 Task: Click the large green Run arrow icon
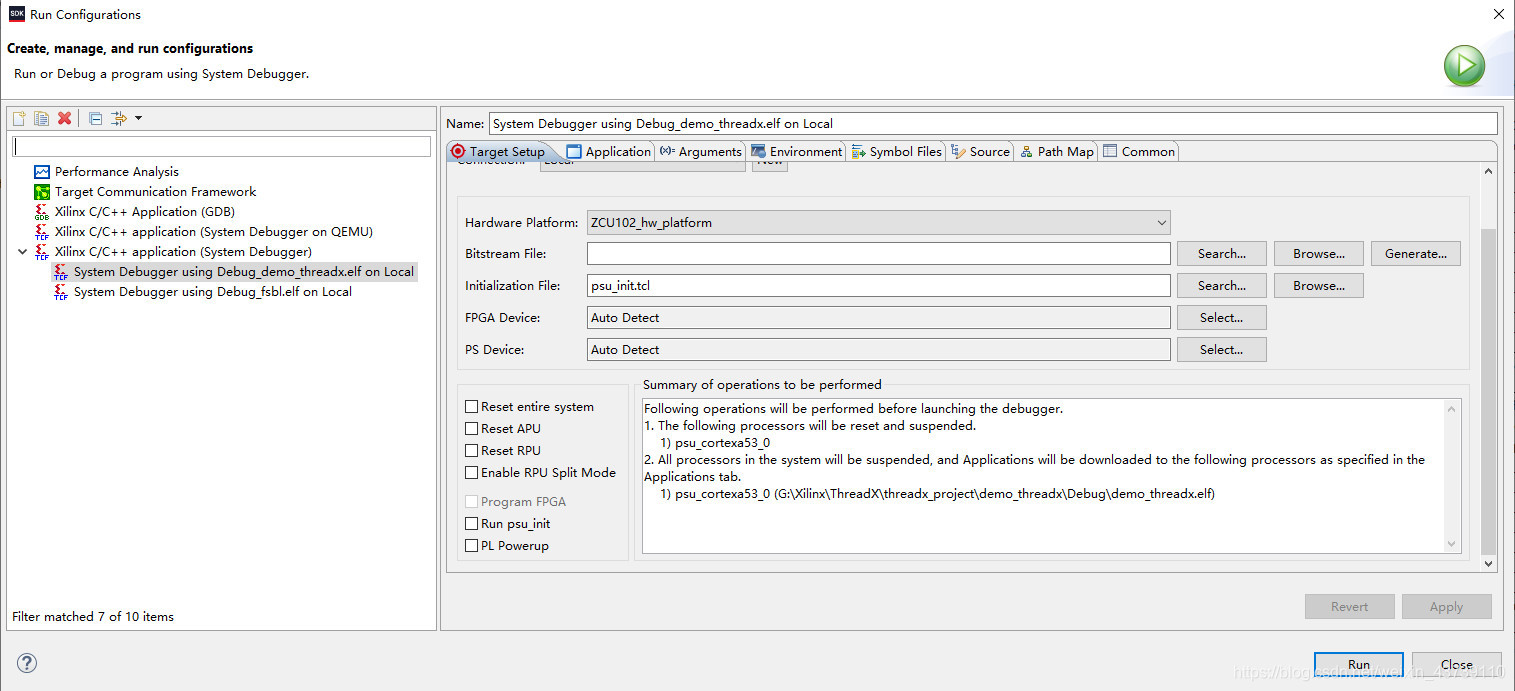(1464, 66)
